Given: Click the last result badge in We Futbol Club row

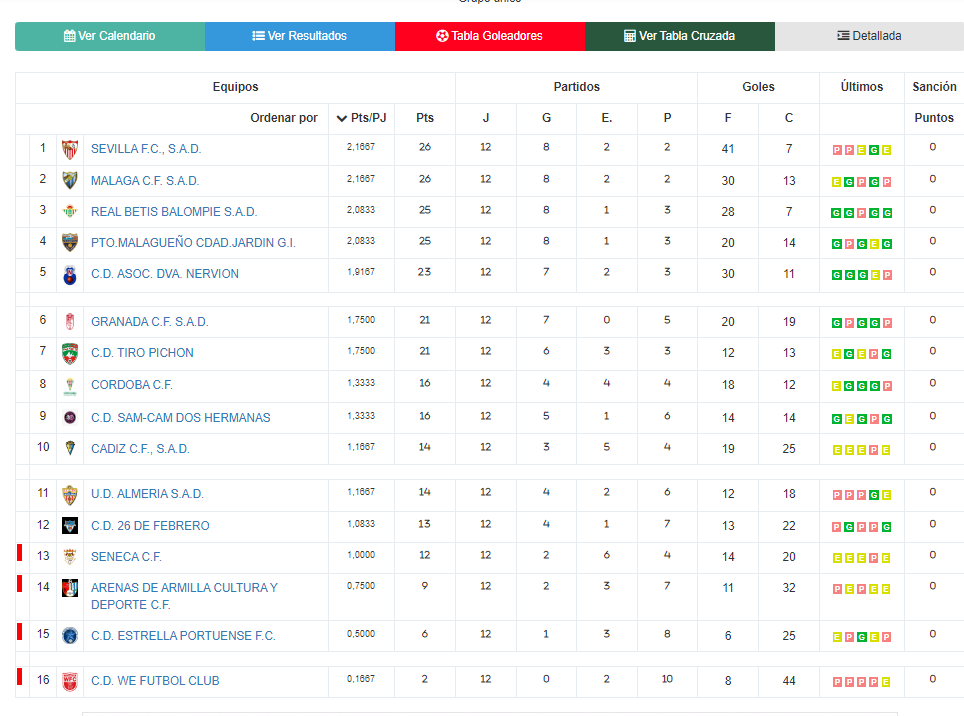Looking at the screenshot, I should pyautogui.click(x=886, y=682).
